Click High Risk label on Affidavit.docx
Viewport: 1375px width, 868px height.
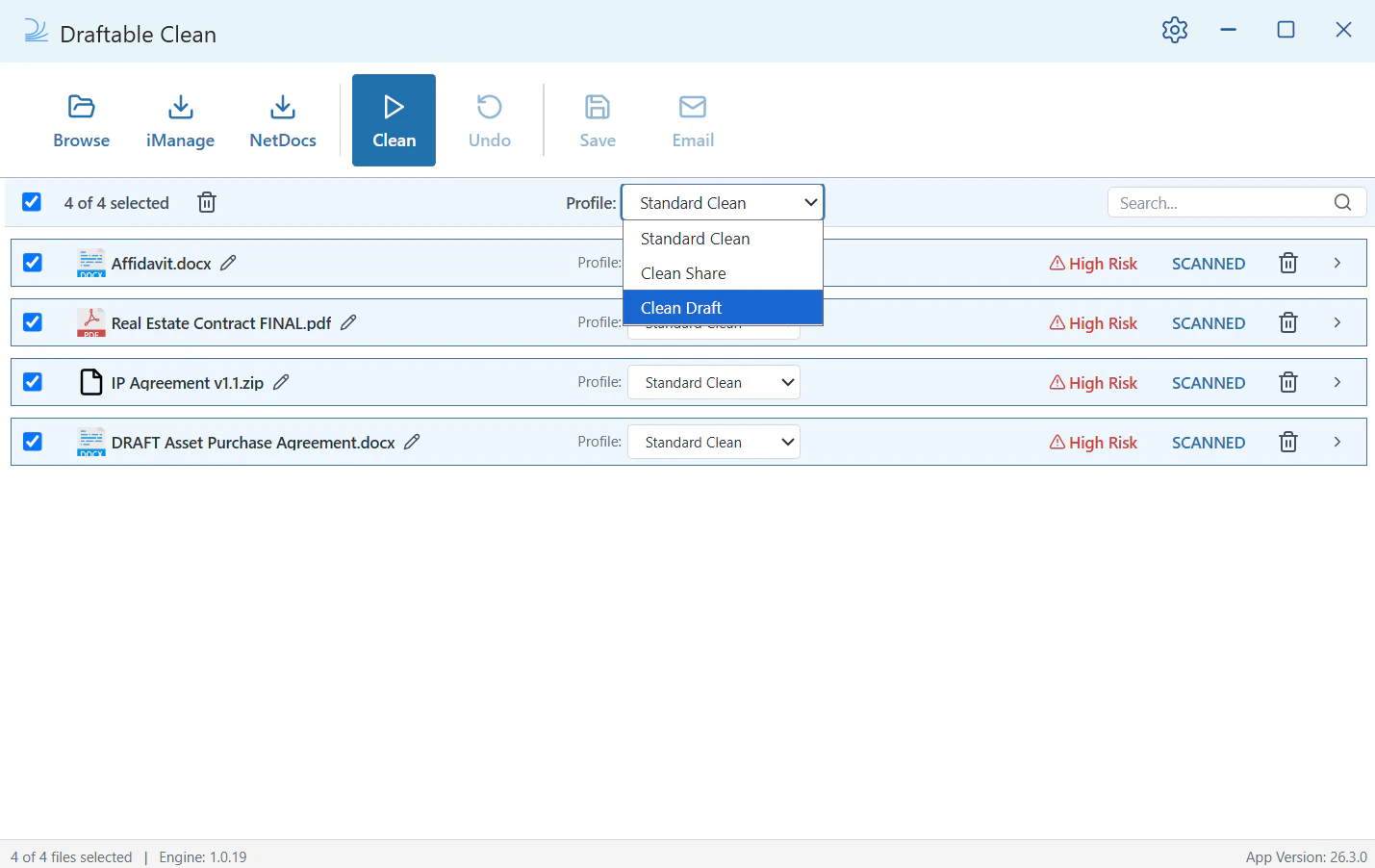tap(1093, 264)
